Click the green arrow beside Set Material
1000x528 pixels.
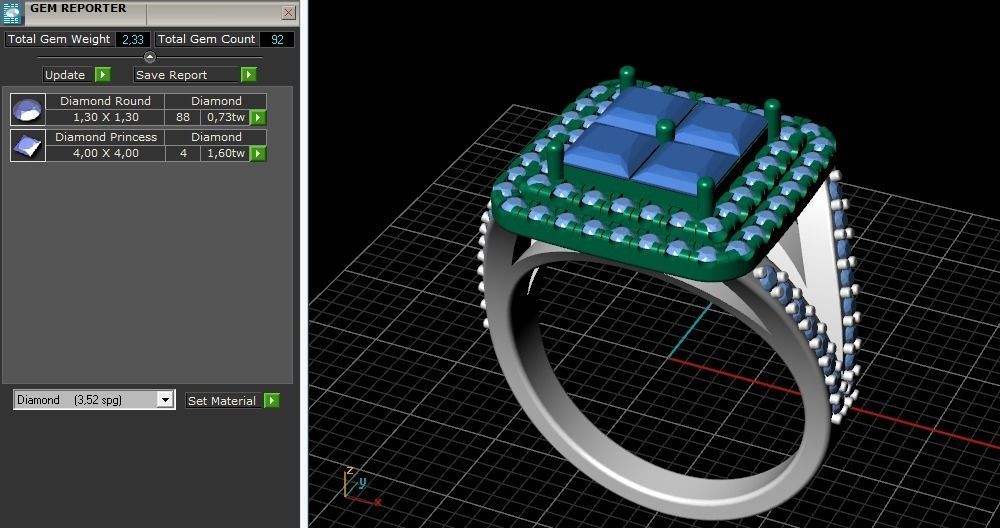[272, 400]
